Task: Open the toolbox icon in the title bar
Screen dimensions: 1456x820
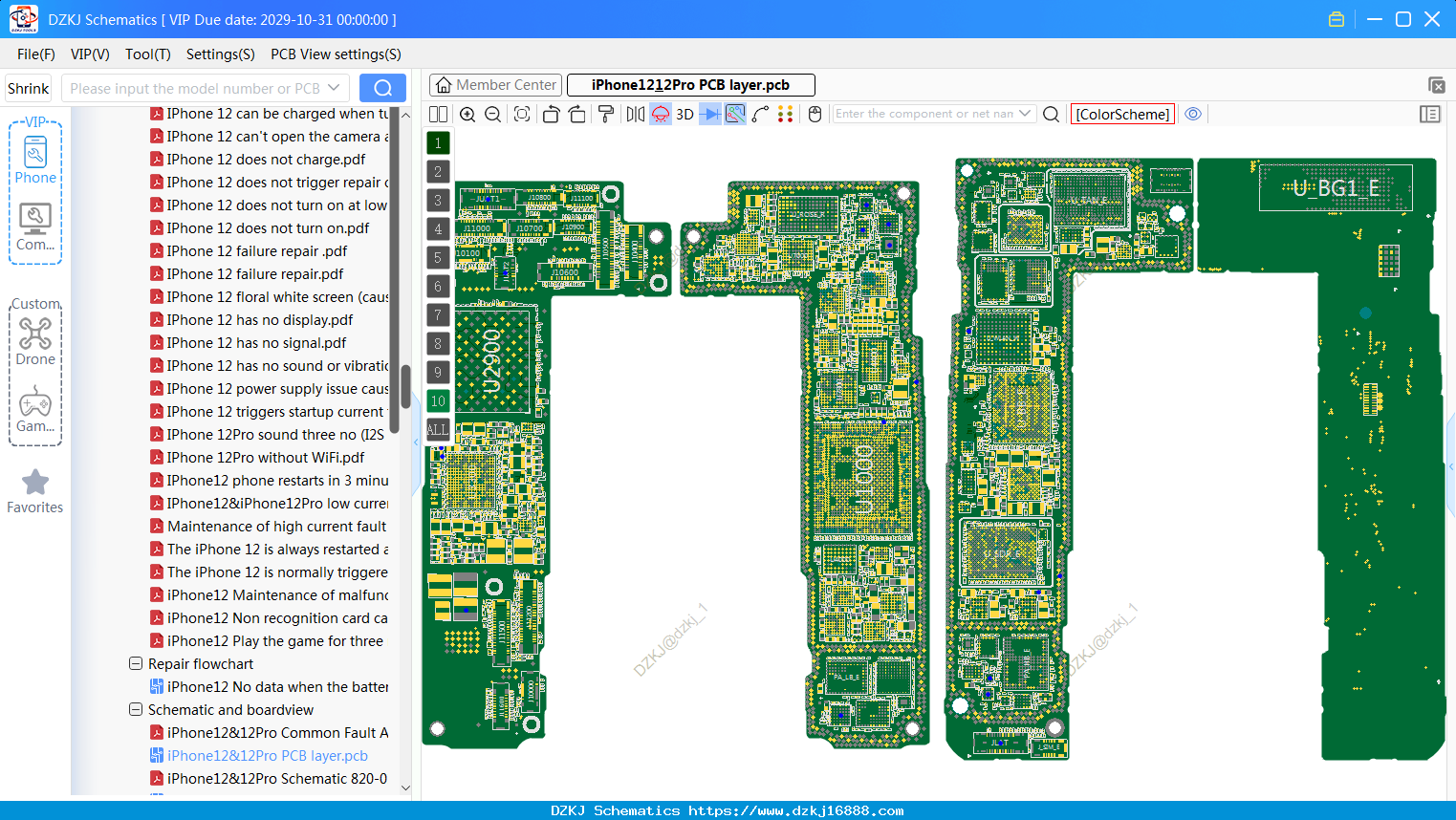Action: click(1336, 19)
